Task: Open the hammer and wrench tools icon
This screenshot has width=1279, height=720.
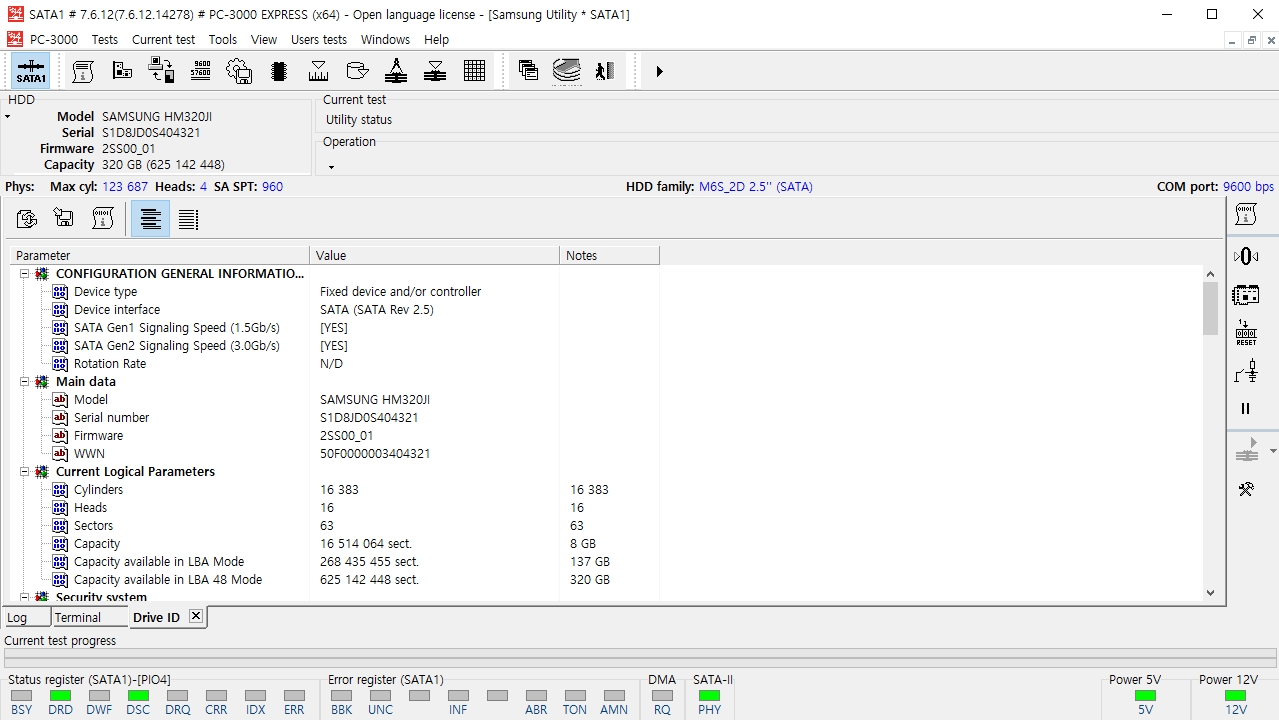Action: pos(1245,489)
